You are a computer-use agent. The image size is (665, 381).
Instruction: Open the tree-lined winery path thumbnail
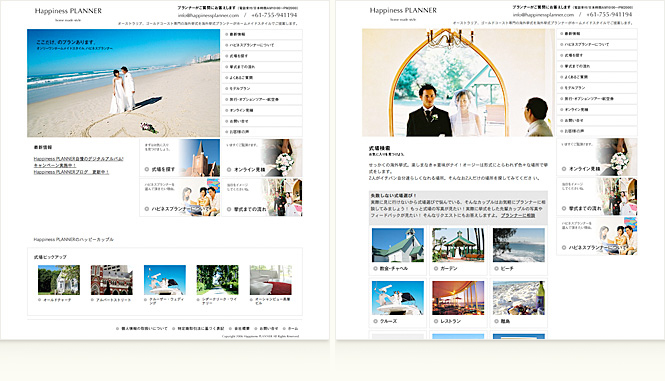[218, 280]
